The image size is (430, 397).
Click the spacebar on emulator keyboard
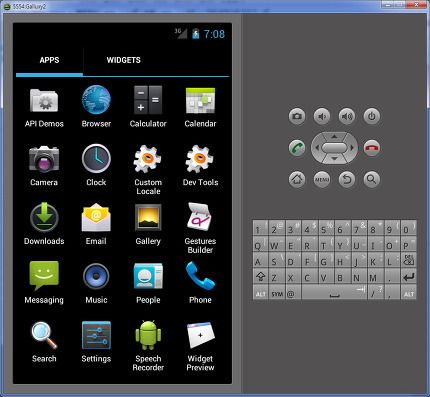click(334, 293)
